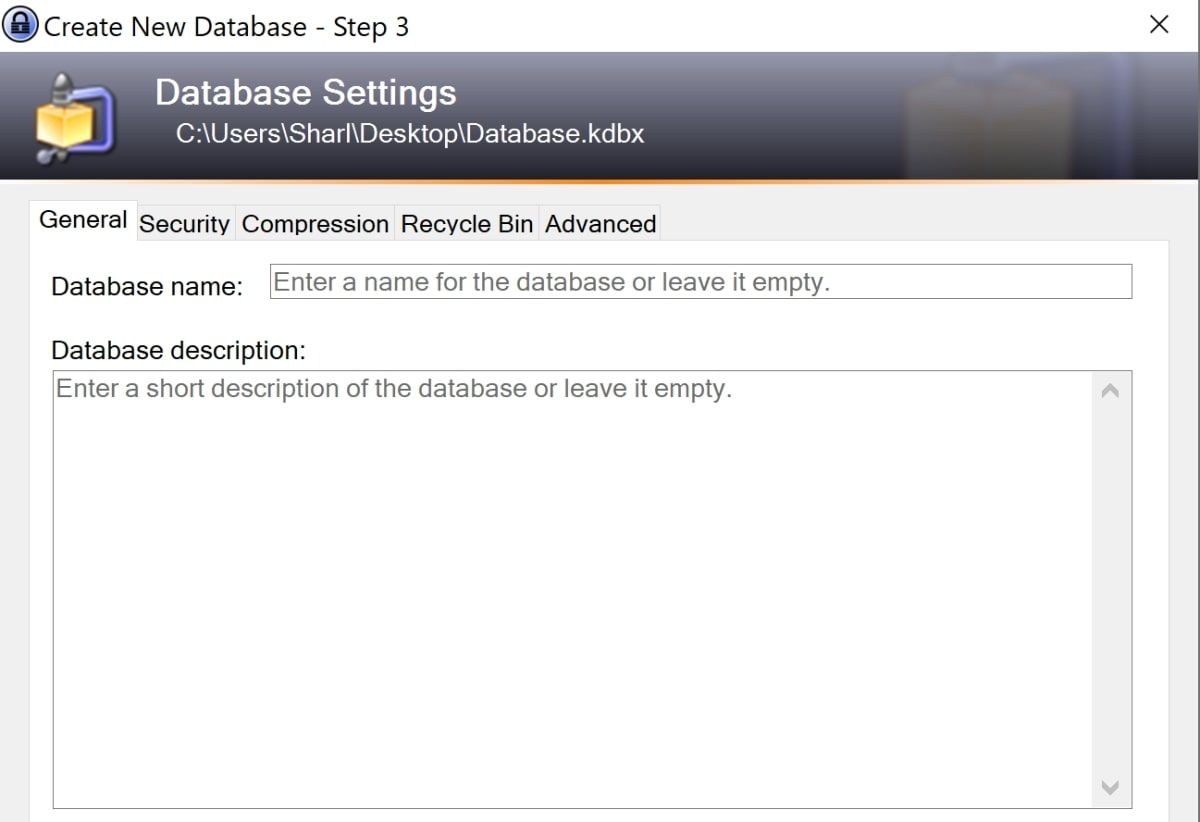This screenshot has width=1200, height=822.
Task: Switch to the Security tab
Action: pyautogui.click(x=184, y=223)
